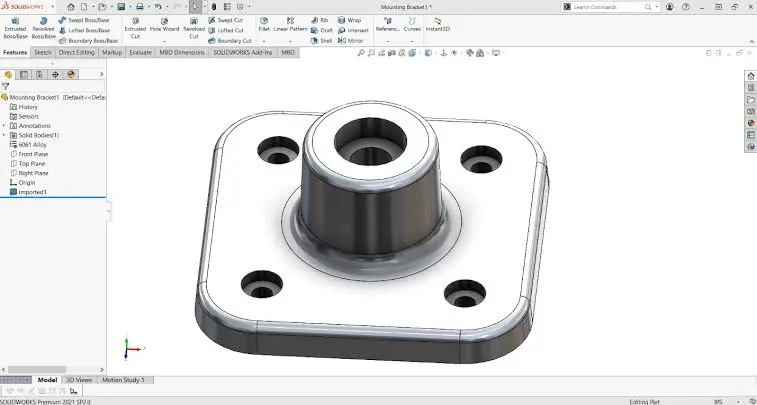Image resolution: width=757 pixels, height=405 pixels.
Task: Open the Evaluate tab
Action: tap(140, 52)
